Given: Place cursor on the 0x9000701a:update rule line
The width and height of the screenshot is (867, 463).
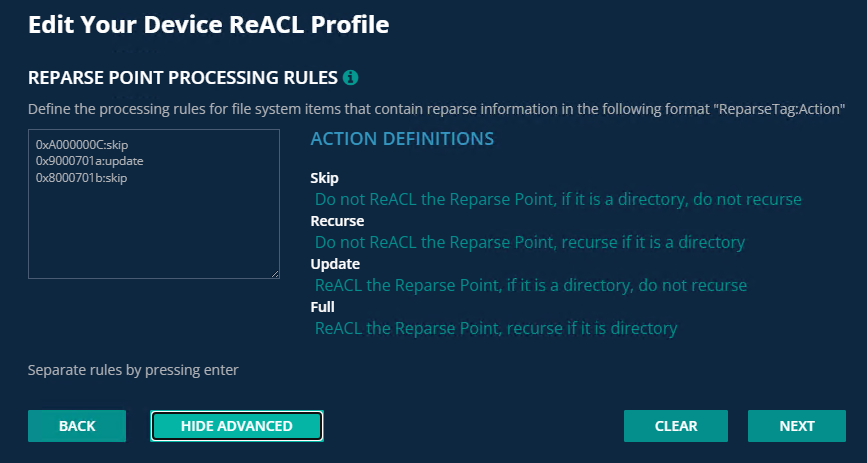Looking at the screenshot, I should point(90,161).
